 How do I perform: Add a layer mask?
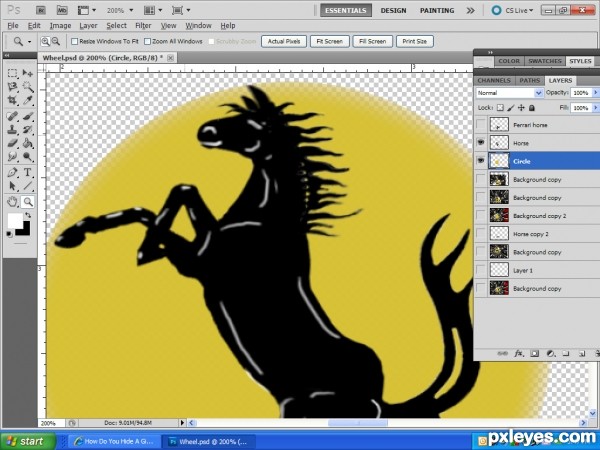(x=535, y=354)
